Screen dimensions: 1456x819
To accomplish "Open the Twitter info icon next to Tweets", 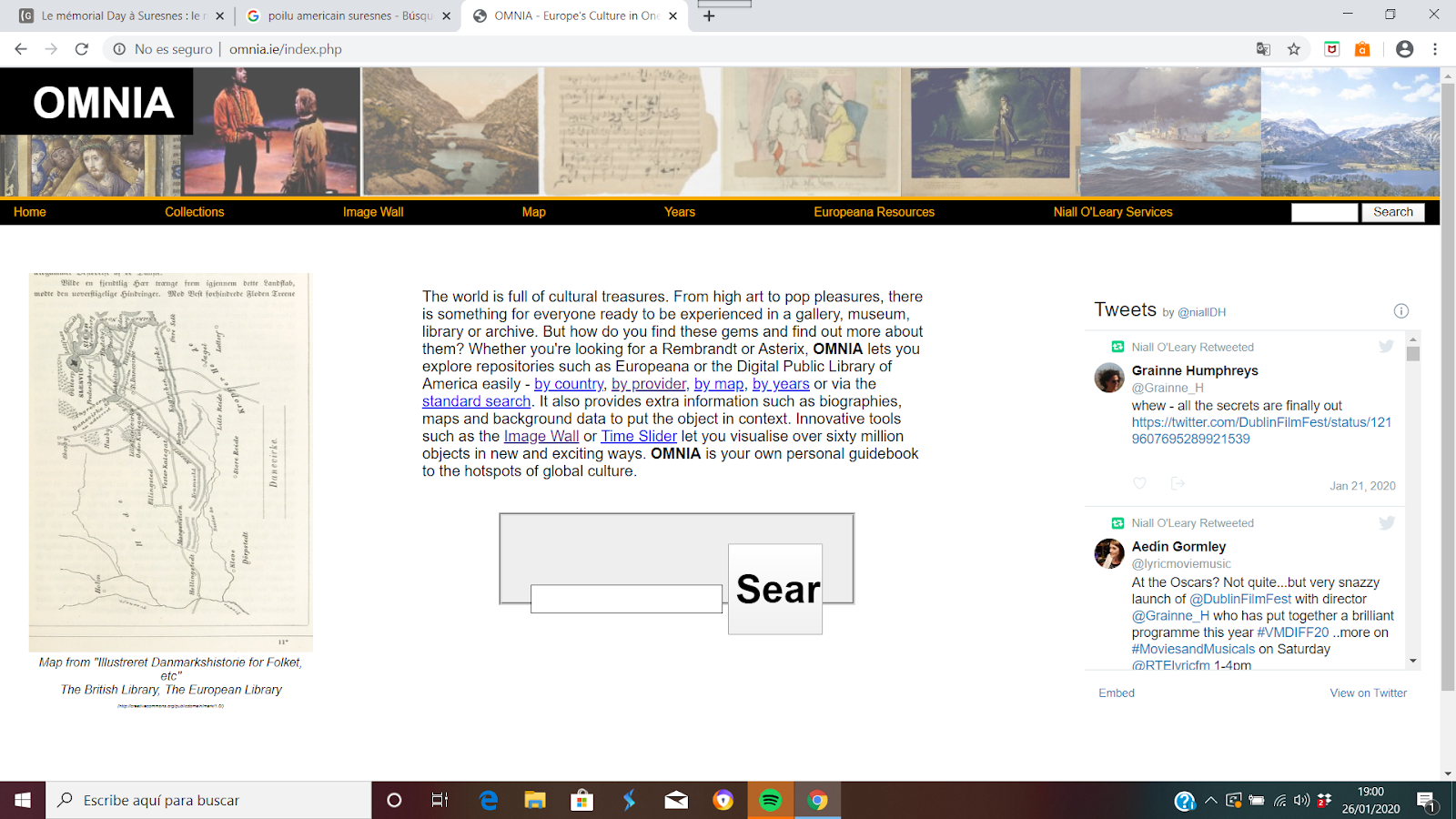I will click(1401, 311).
